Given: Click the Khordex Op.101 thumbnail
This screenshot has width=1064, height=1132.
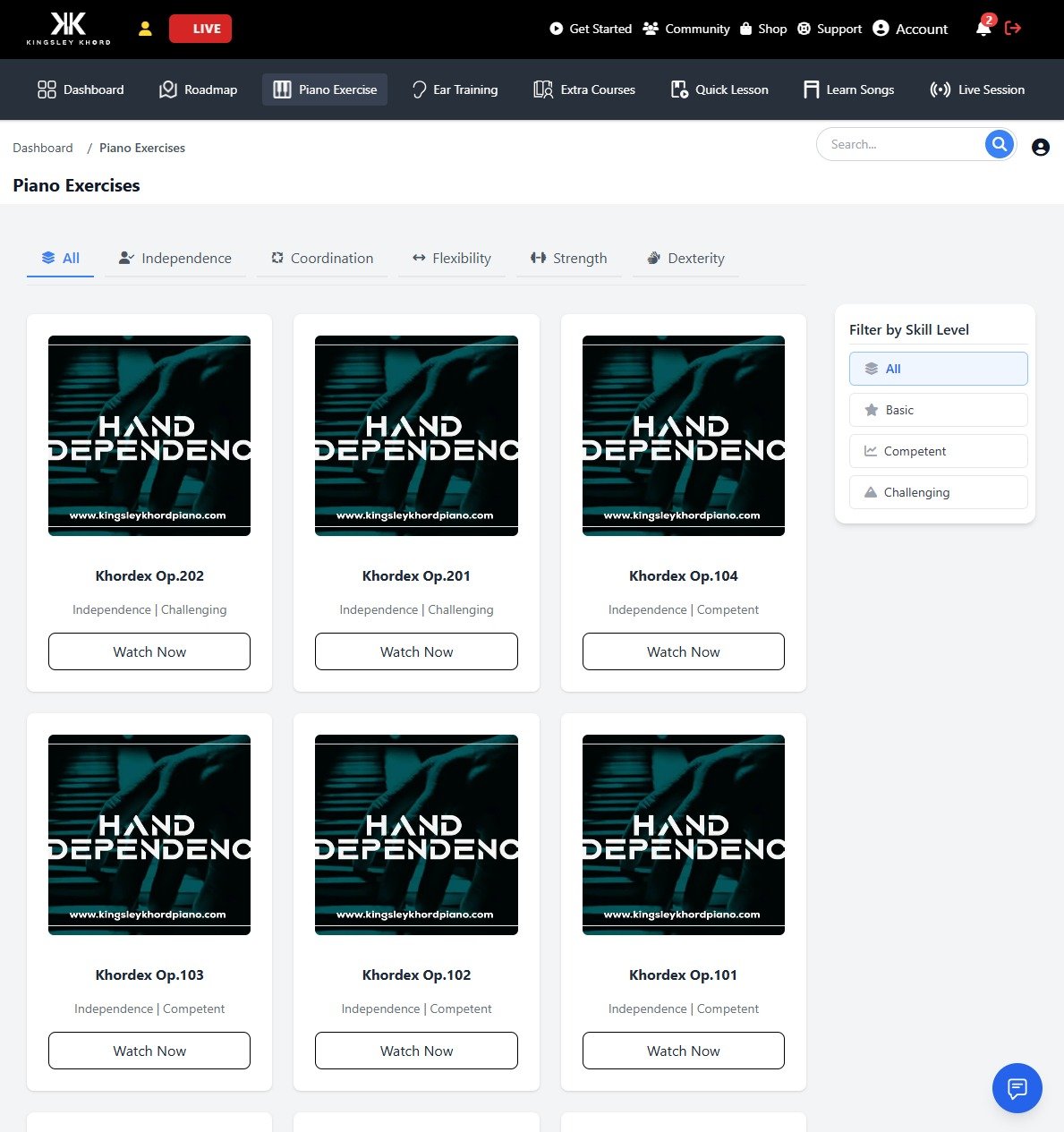Looking at the screenshot, I should 684,835.
